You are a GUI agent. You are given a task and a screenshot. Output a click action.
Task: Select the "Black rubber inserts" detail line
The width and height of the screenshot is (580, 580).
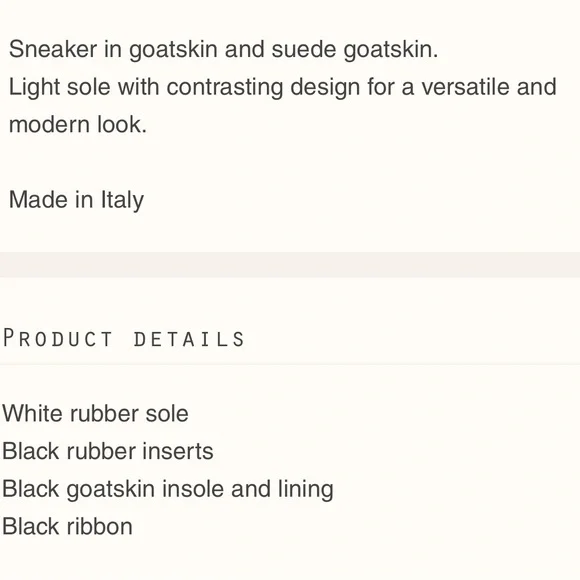(108, 451)
